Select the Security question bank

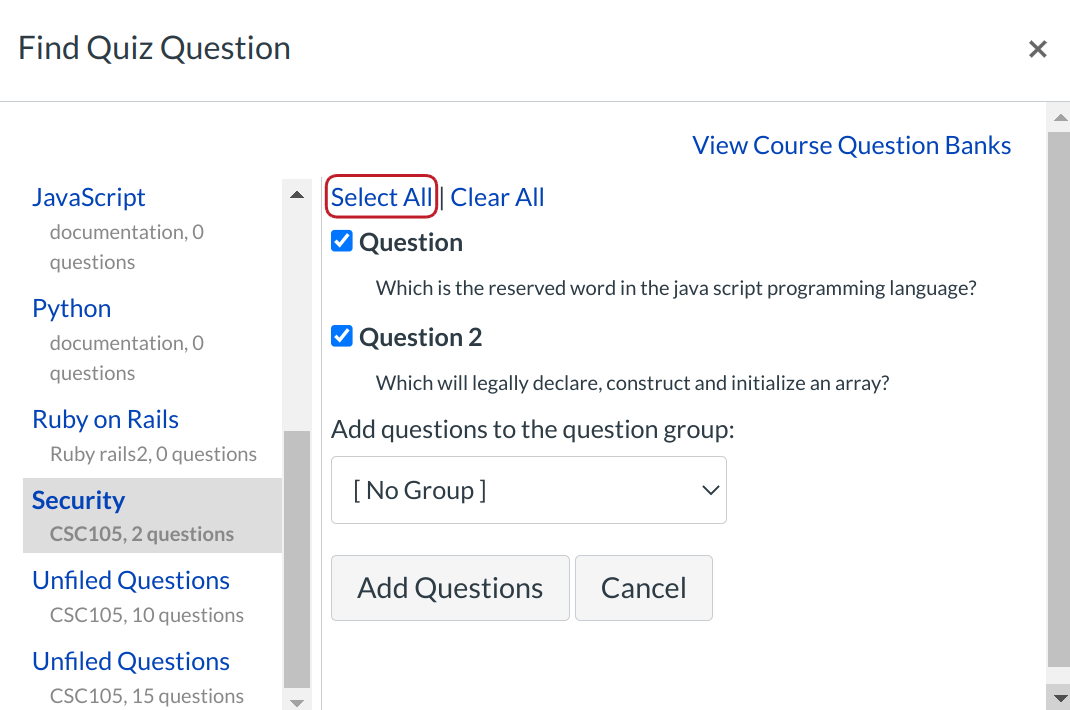[x=79, y=500]
